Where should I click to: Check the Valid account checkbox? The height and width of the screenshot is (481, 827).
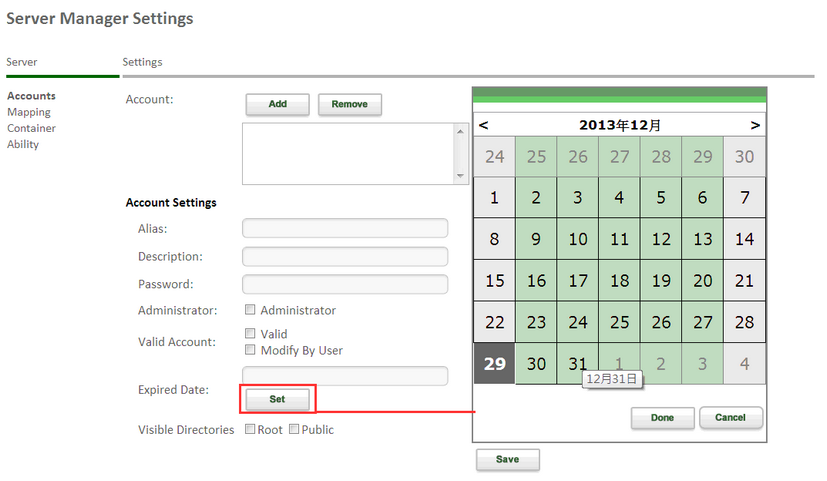click(x=251, y=334)
